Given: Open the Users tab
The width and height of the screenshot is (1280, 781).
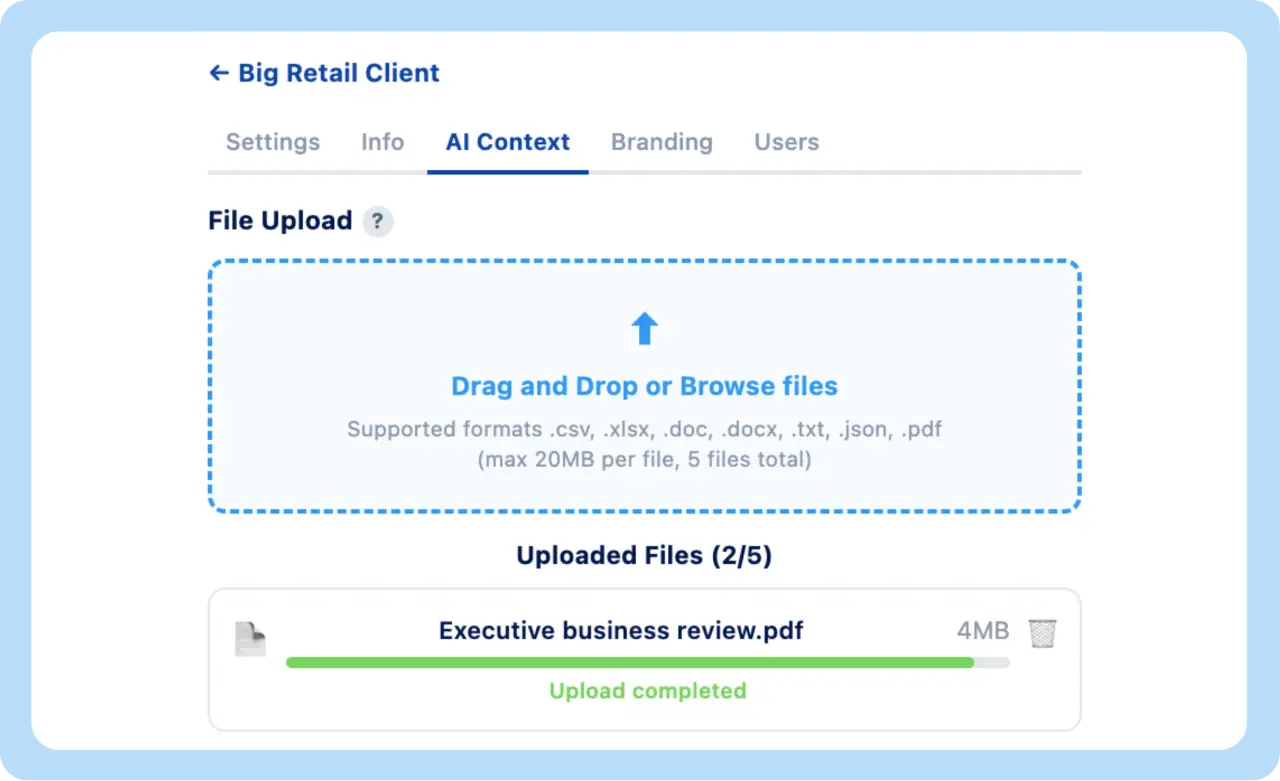Looking at the screenshot, I should coord(787,142).
